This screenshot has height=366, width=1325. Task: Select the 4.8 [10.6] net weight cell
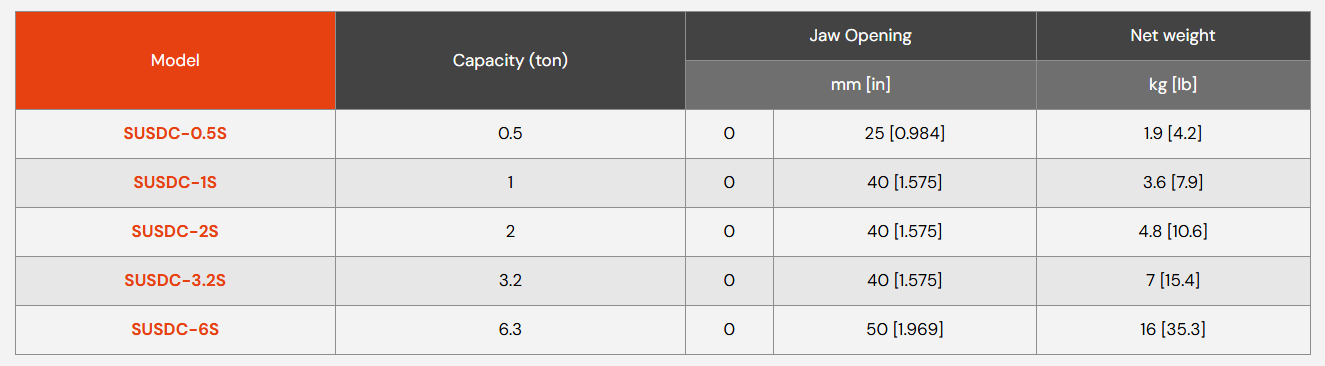[x=1173, y=232]
